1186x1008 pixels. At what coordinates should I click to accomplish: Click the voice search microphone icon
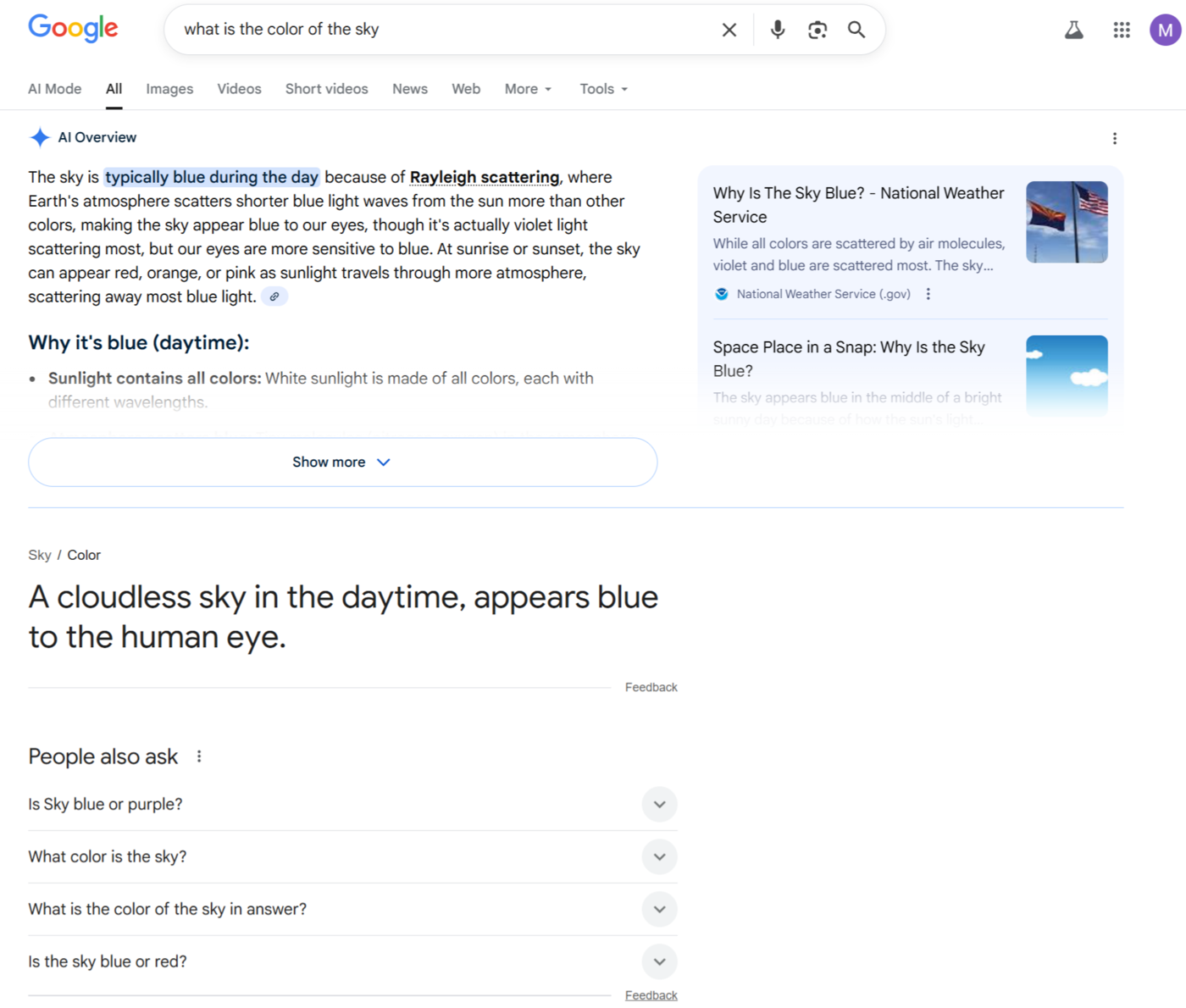pyautogui.click(x=777, y=30)
